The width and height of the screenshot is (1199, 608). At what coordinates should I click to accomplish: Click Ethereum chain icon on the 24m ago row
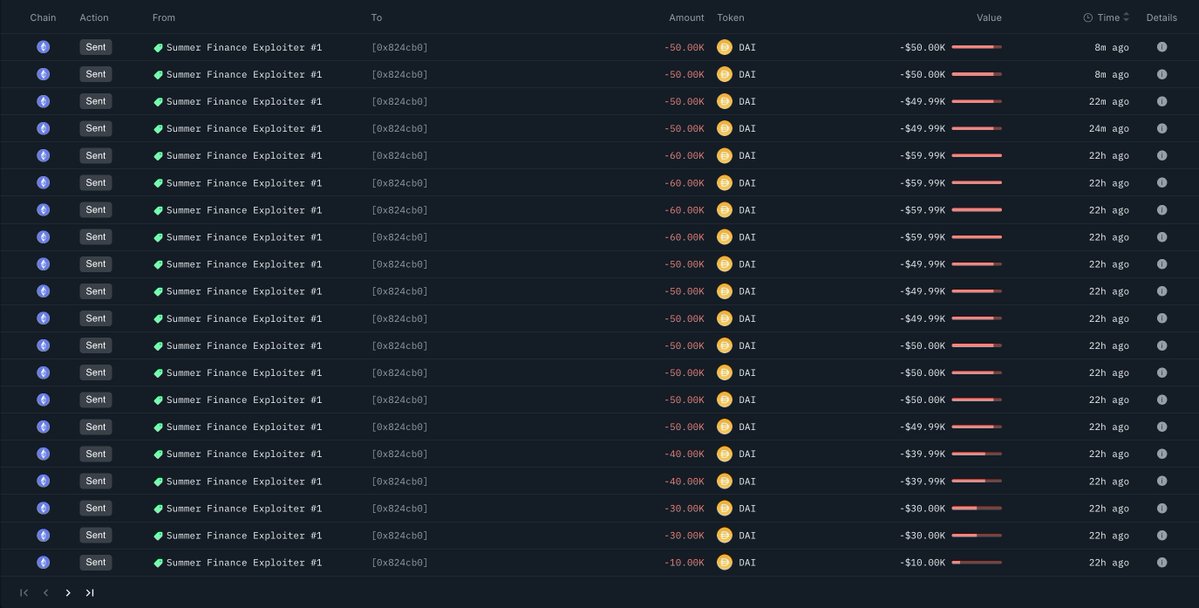tap(44, 128)
